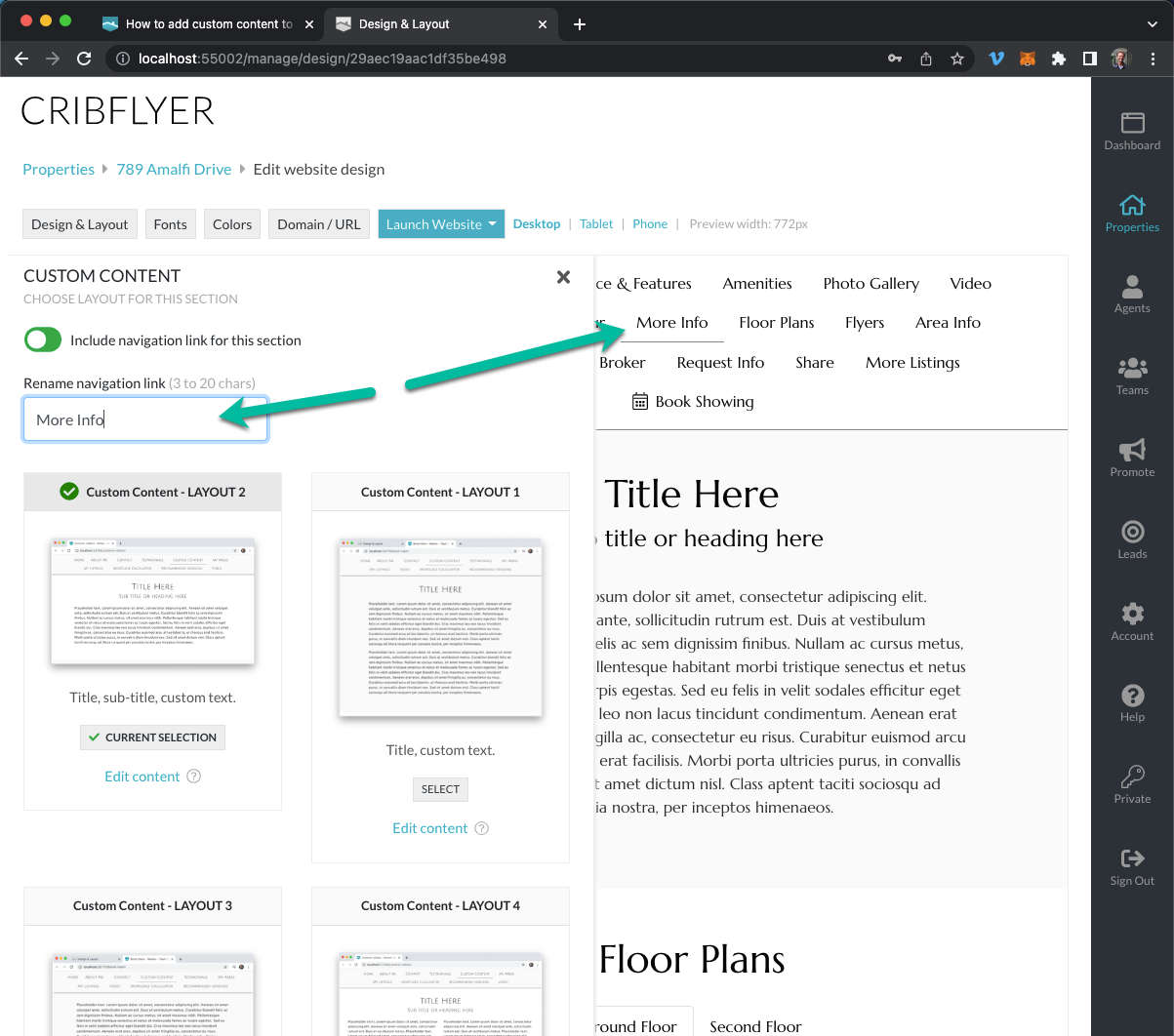This screenshot has width=1174, height=1036.
Task: Click the Layout 1 preview thumbnail
Action: click(440, 627)
